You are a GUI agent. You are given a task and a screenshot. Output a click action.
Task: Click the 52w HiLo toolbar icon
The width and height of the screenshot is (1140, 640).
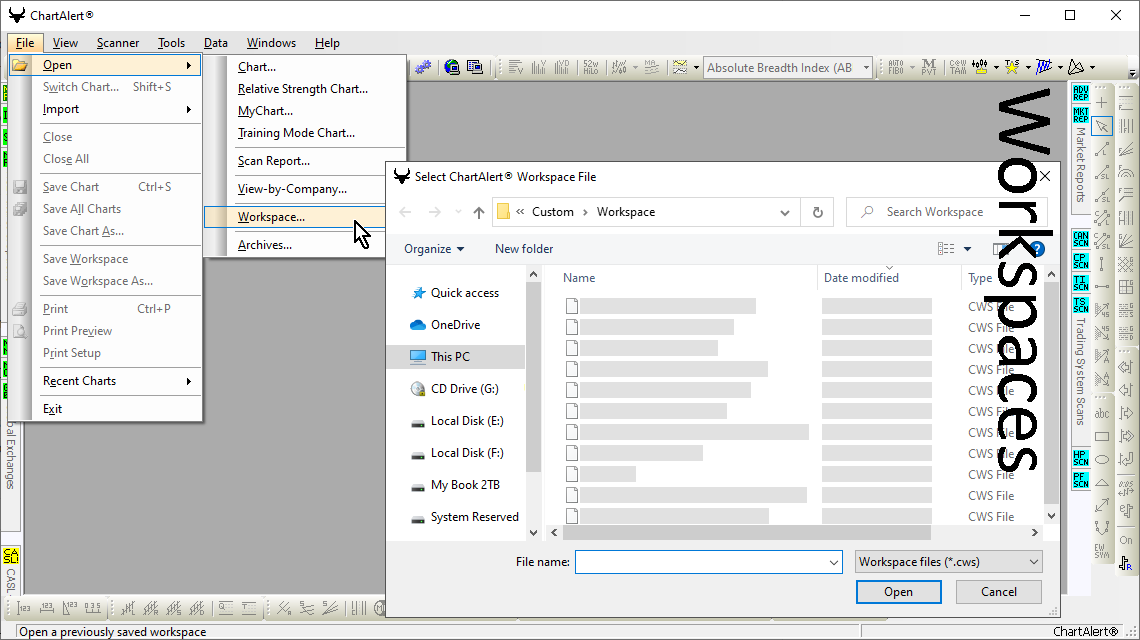(590, 68)
